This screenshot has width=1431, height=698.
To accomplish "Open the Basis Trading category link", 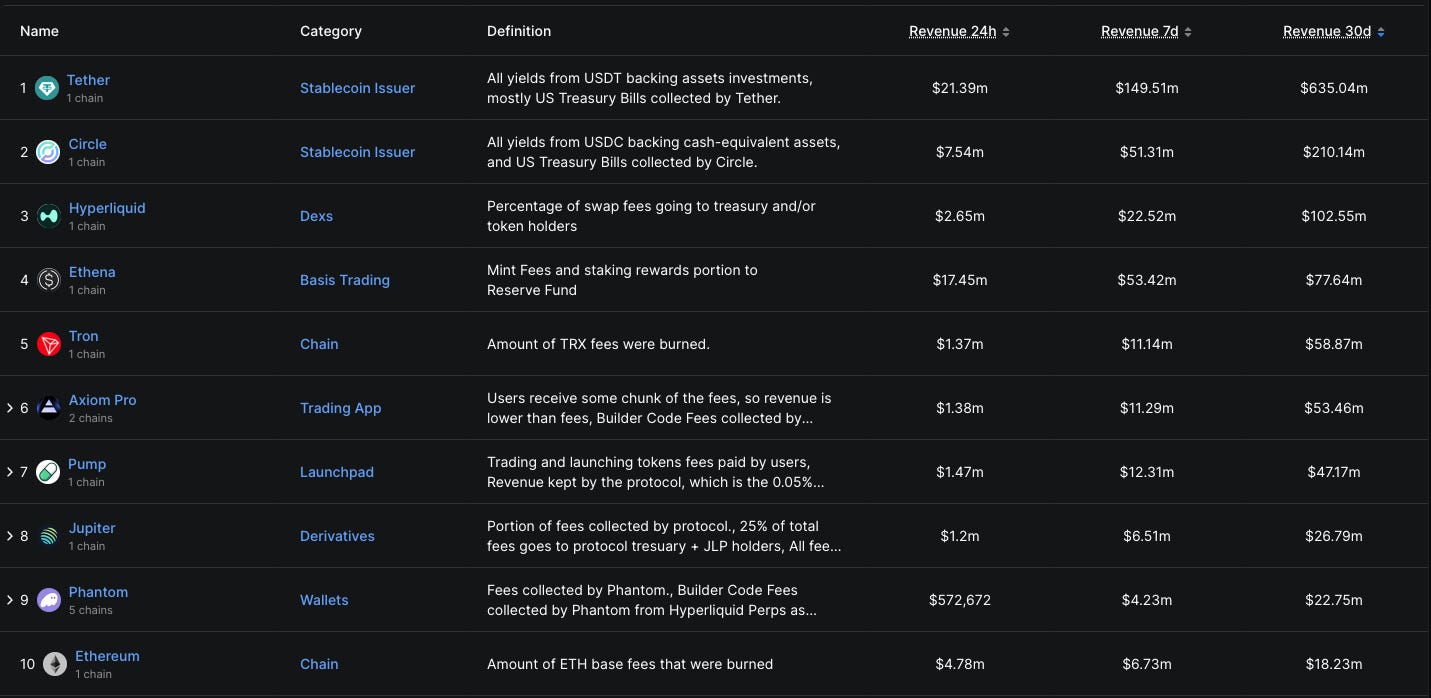I will click(x=345, y=280).
